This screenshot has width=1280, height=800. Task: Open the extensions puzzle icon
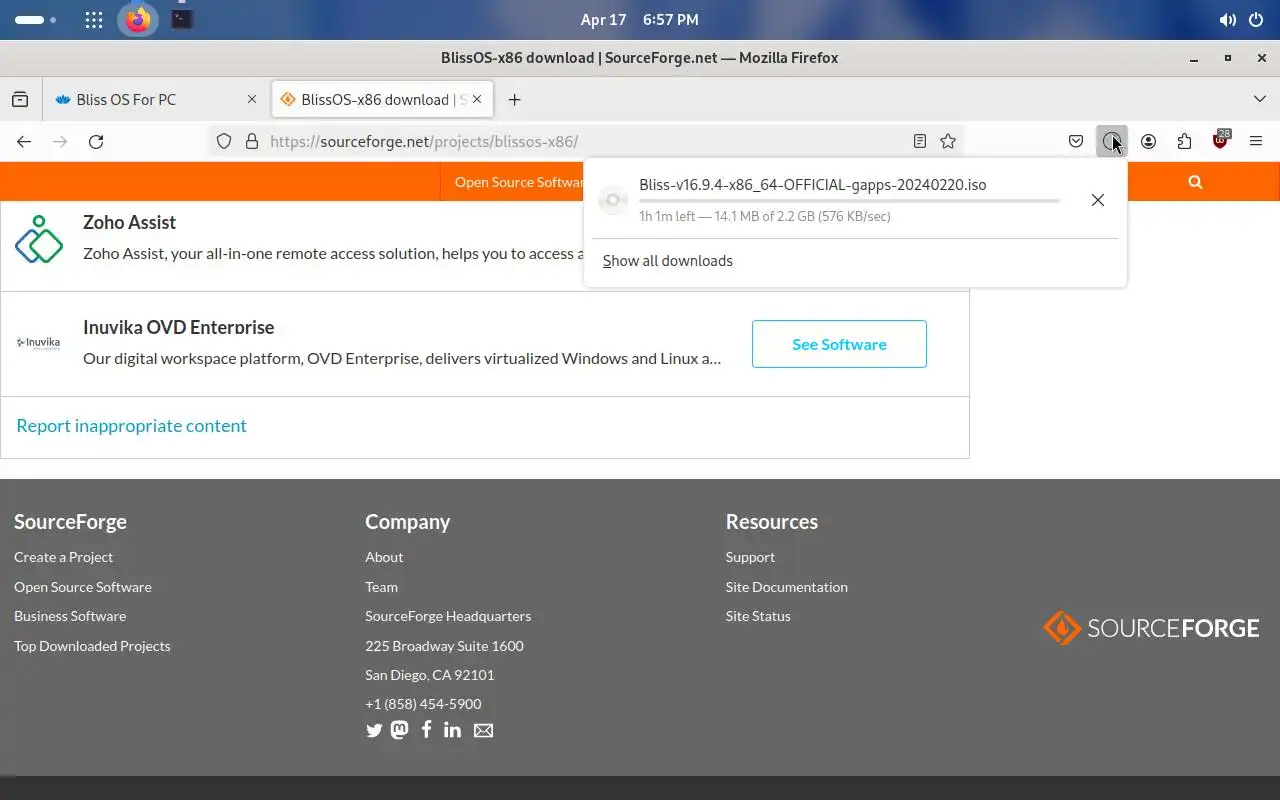pyautogui.click(x=1184, y=141)
